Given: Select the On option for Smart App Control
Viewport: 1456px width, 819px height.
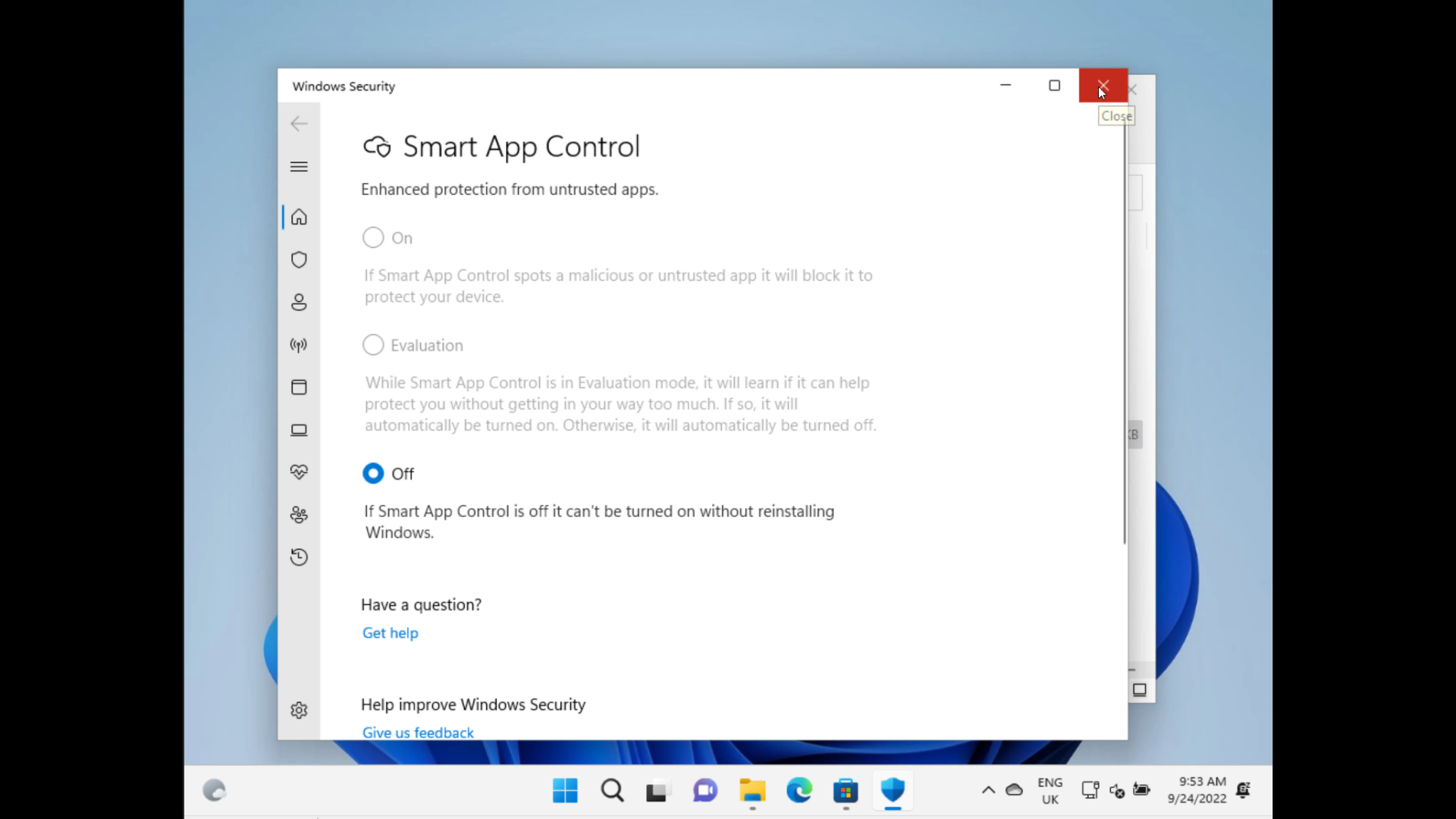Looking at the screenshot, I should click(372, 237).
